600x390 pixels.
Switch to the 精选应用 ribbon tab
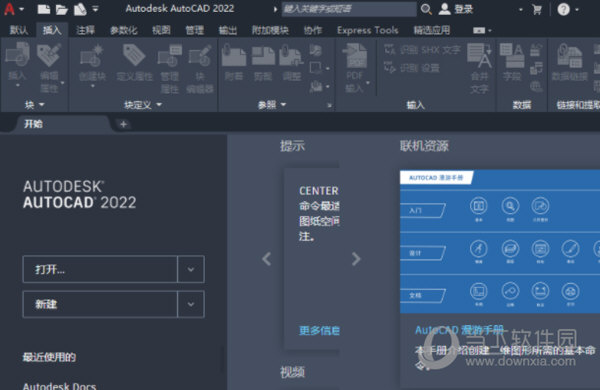click(x=432, y=30)
